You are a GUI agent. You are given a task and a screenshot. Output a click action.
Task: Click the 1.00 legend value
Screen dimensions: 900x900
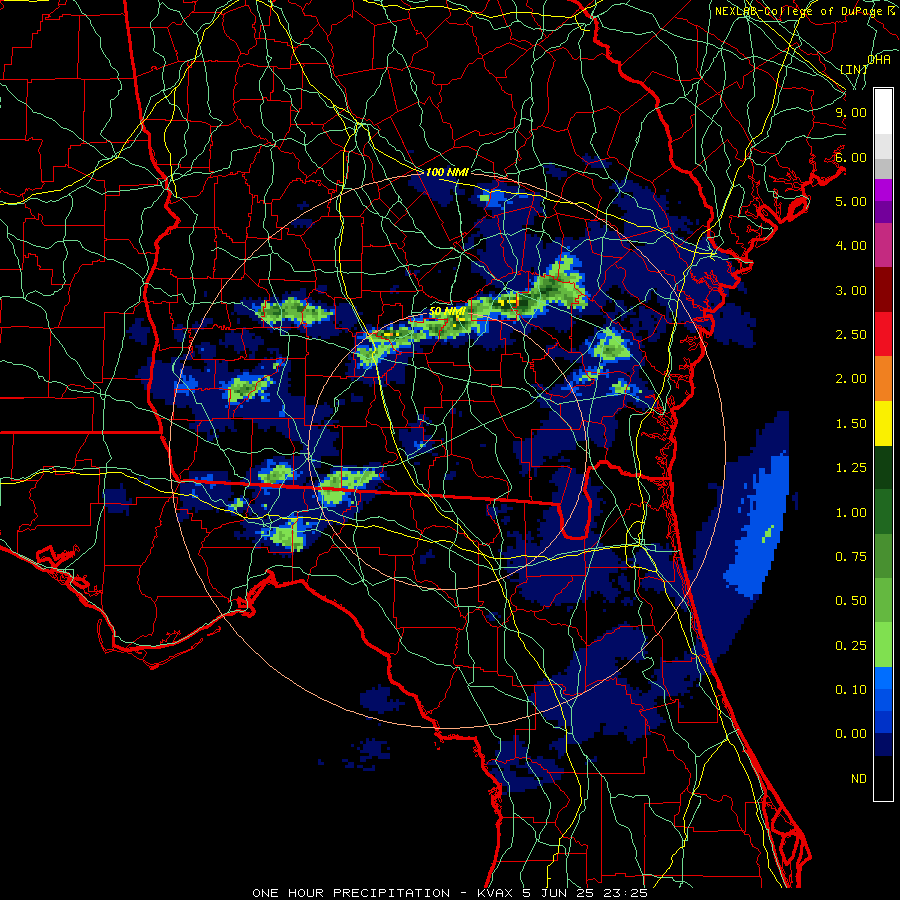851,513
